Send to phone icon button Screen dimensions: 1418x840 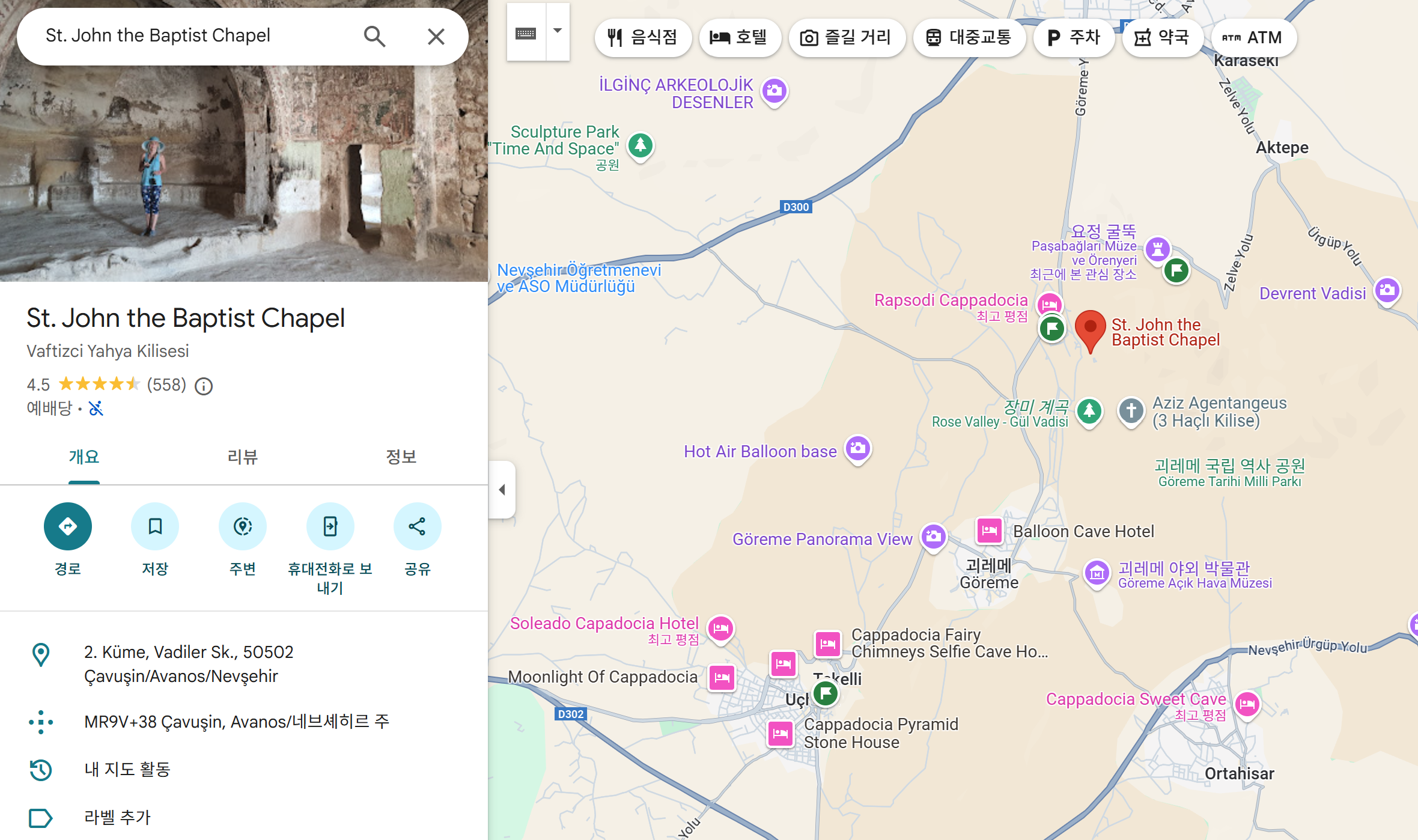pyautogui.click(x=330, y=526)
